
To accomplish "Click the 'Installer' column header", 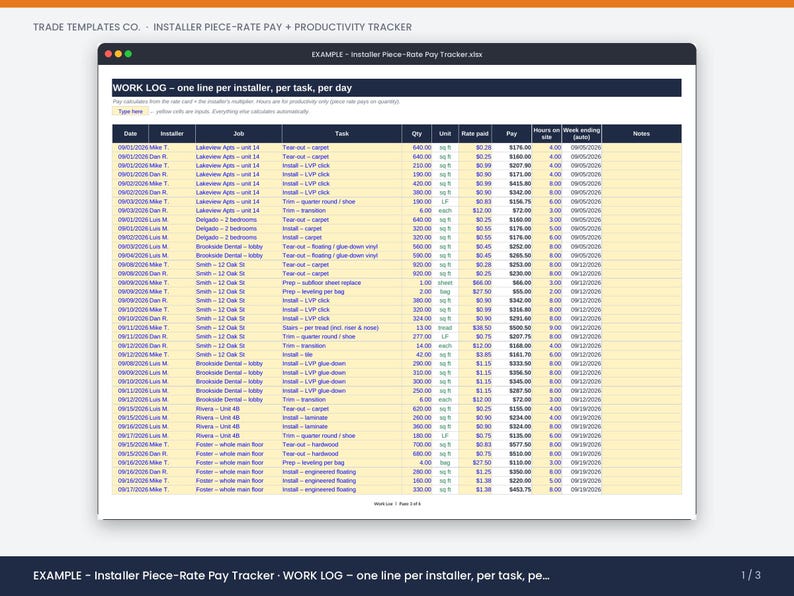I will [172, 134].
